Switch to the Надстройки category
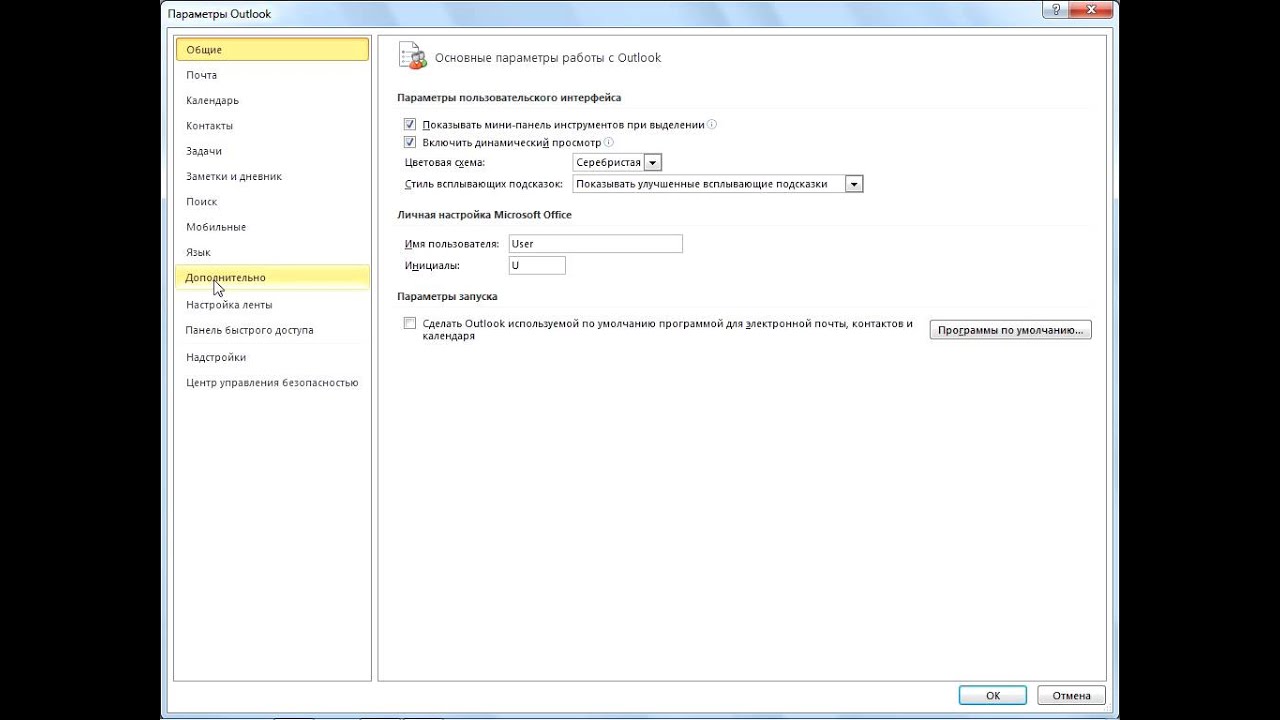 272,357
